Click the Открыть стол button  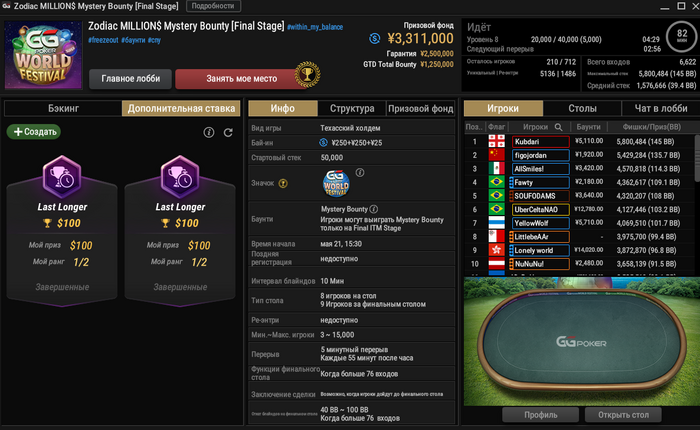[x=623, y=415]
